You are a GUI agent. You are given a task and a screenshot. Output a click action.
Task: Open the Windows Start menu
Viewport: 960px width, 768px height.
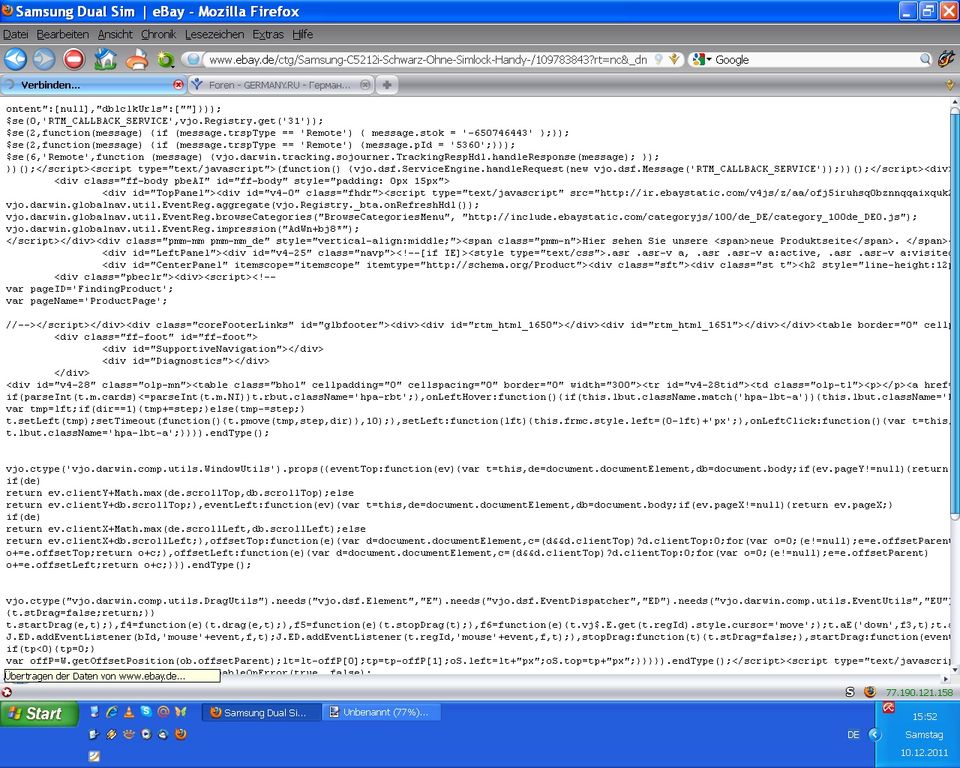[x=39, y=714]
